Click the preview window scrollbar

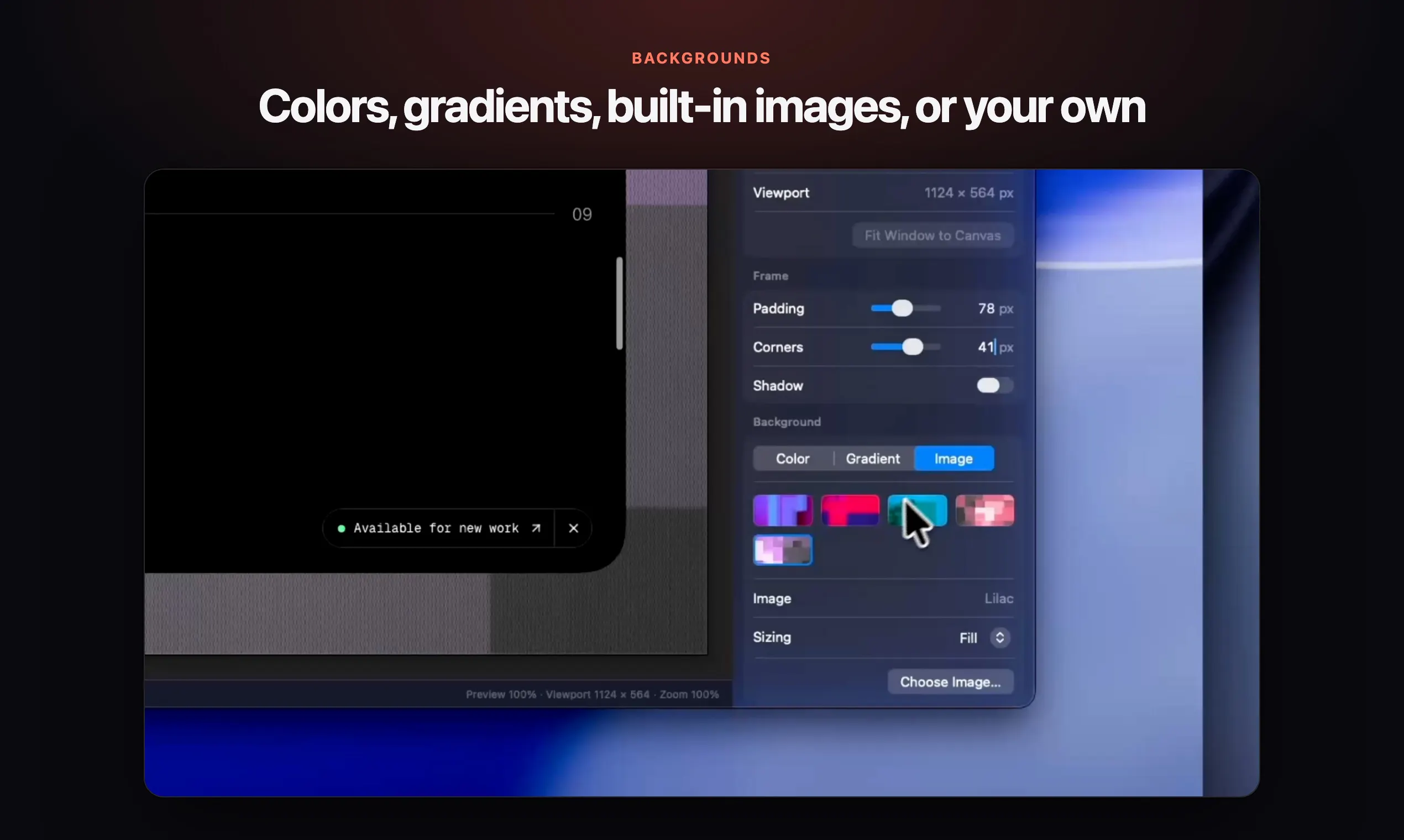[x=619, y=303]
